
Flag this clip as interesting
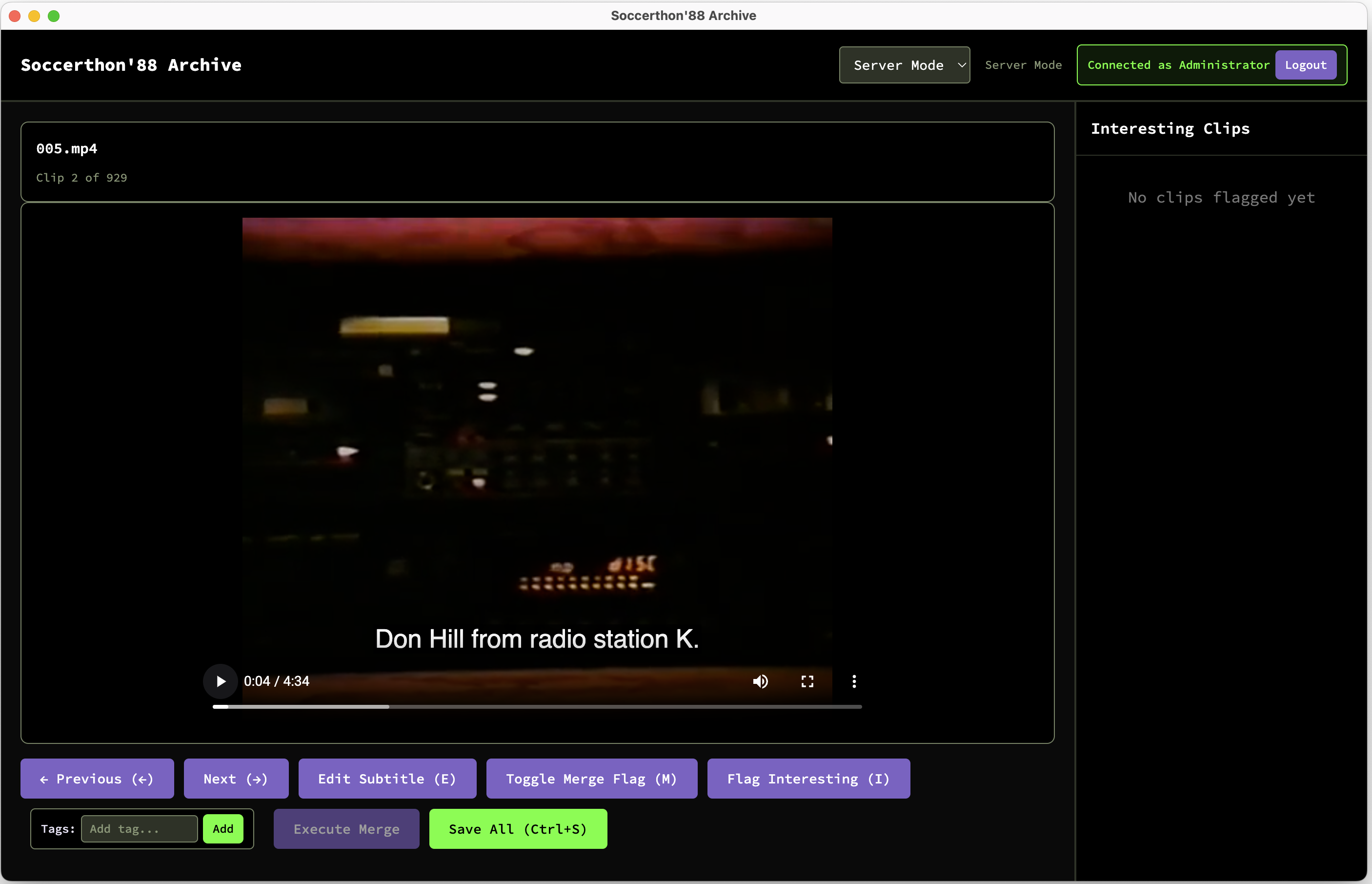click(808, 779)
